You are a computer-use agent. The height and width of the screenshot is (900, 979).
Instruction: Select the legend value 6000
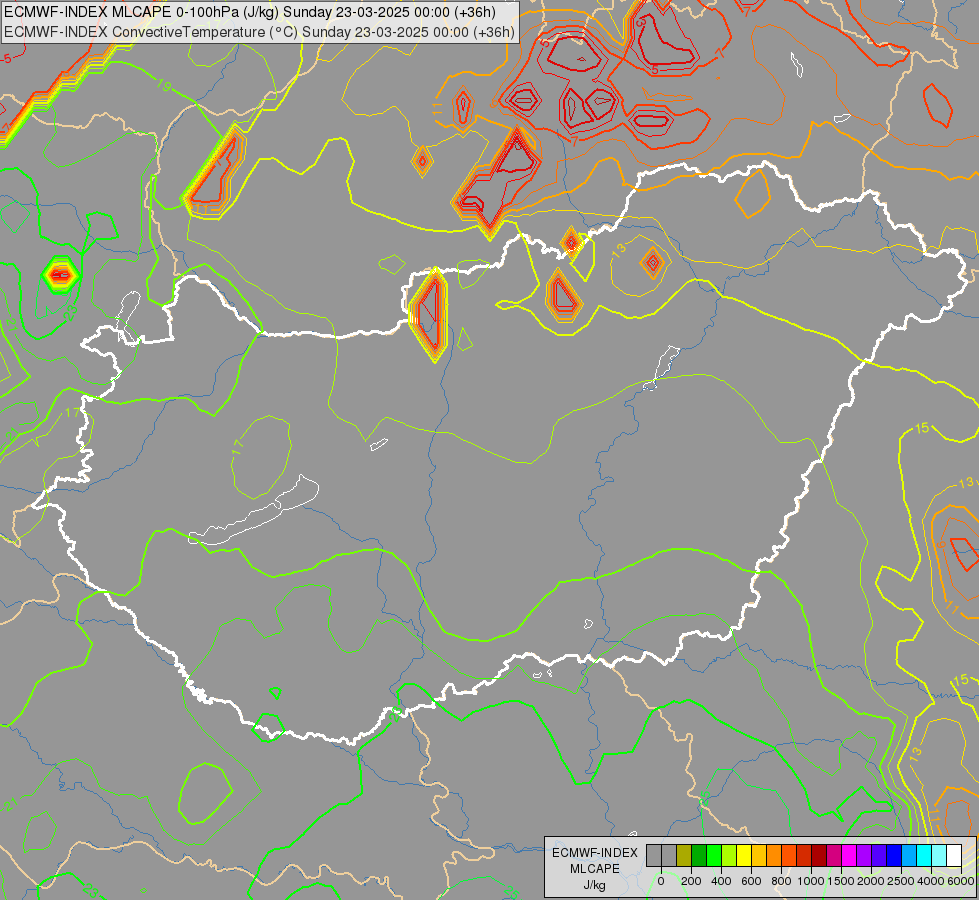tap(961, 881)
